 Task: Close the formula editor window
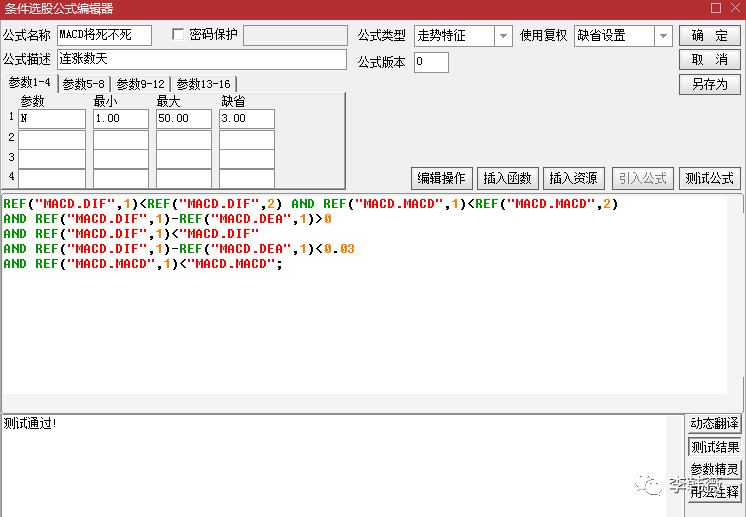(731, 8)
